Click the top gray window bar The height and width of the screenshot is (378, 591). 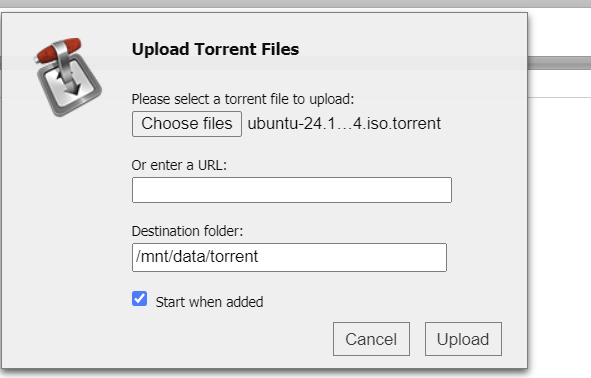pyautogui.click(x=296, y=3)
